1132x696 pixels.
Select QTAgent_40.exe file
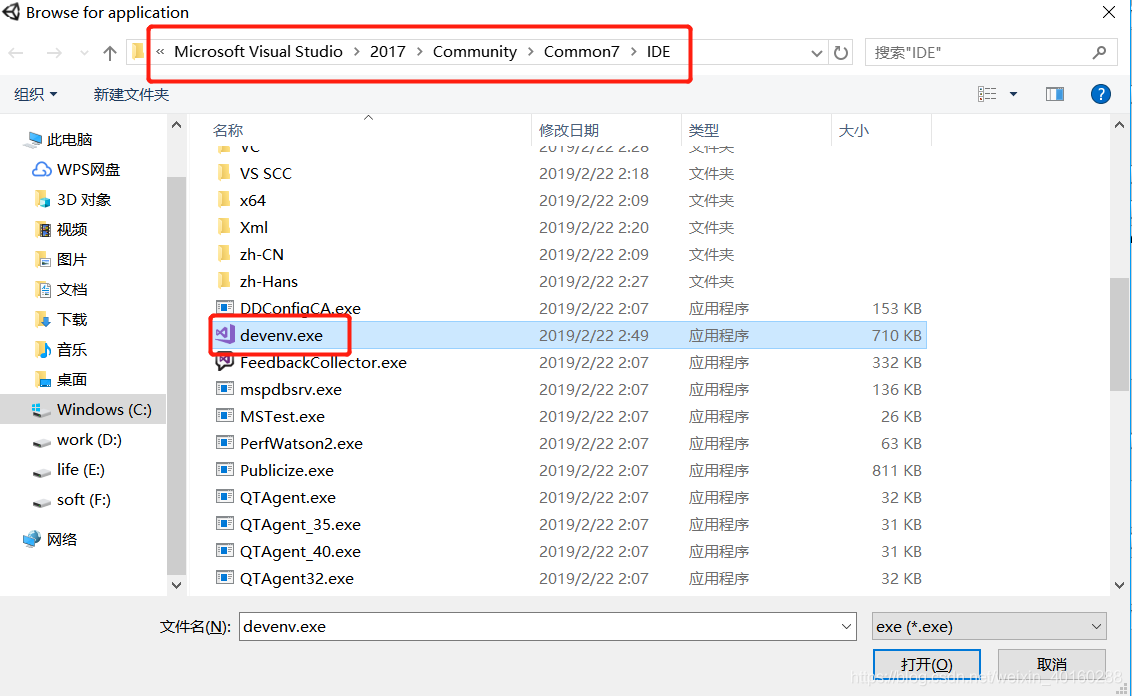[x=300, y=552]
